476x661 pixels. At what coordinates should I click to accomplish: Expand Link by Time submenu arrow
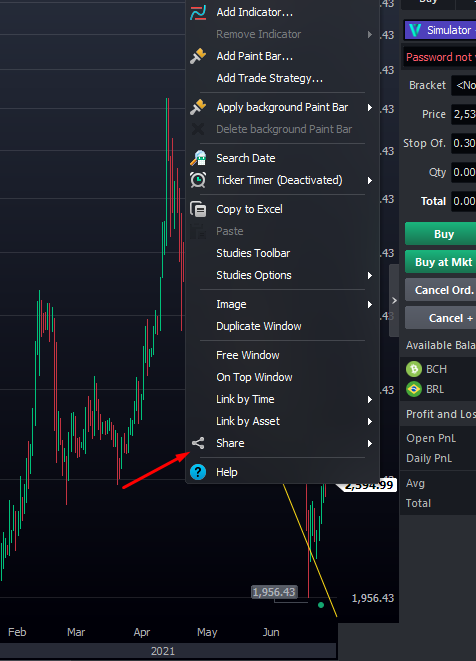pyautogui.click(x=370, y=399)
